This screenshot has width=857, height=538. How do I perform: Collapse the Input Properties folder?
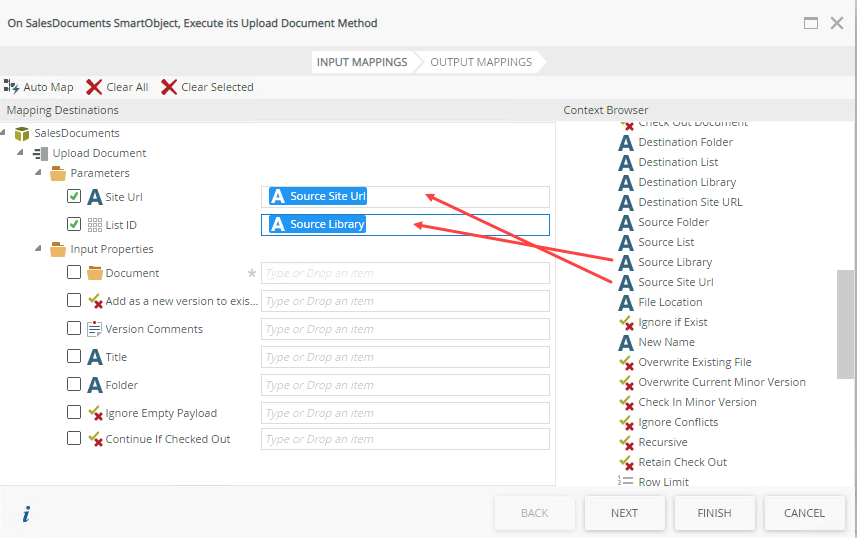pos(39,249)
